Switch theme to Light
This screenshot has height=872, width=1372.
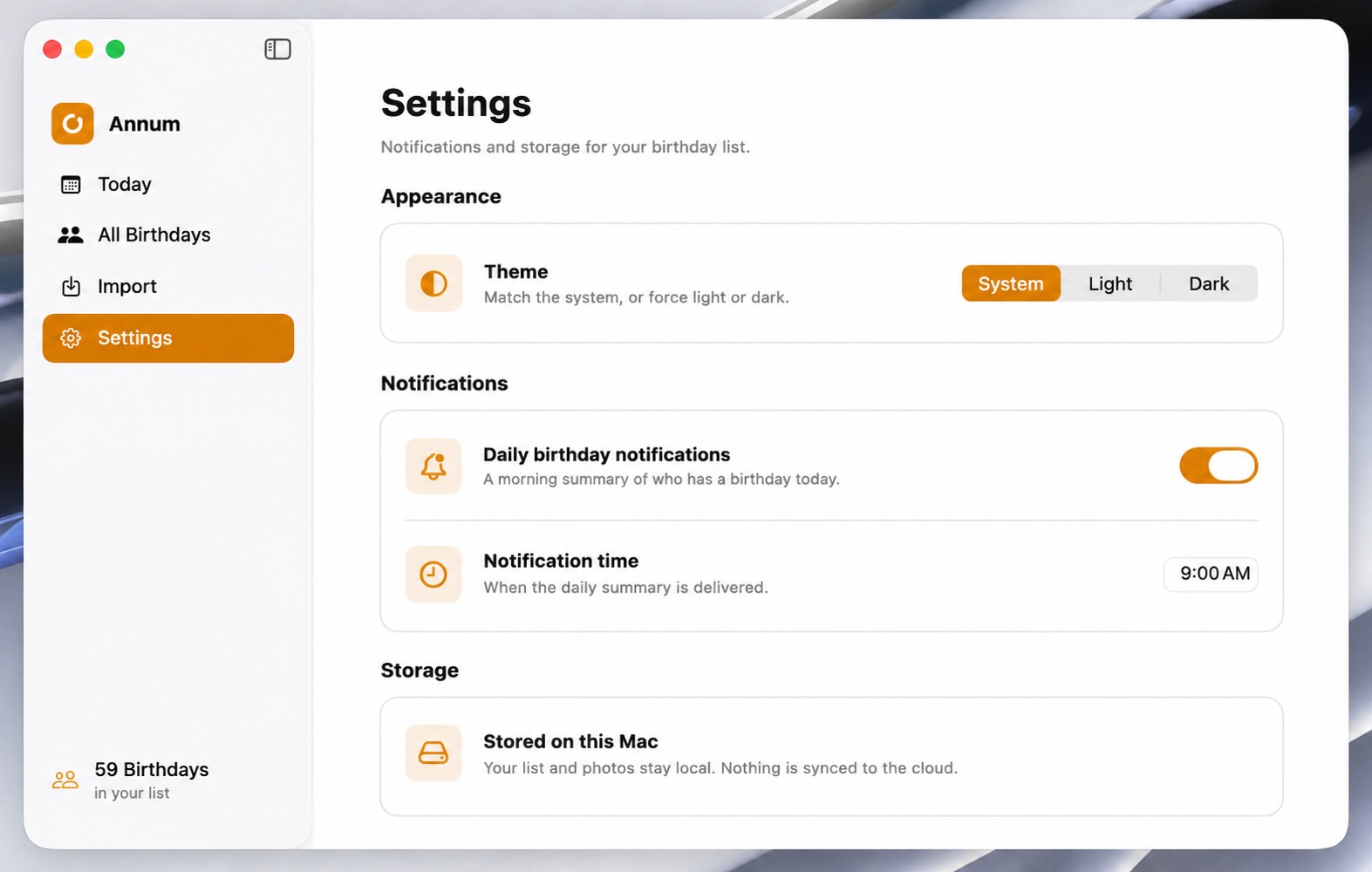(x=1110, y=283)
